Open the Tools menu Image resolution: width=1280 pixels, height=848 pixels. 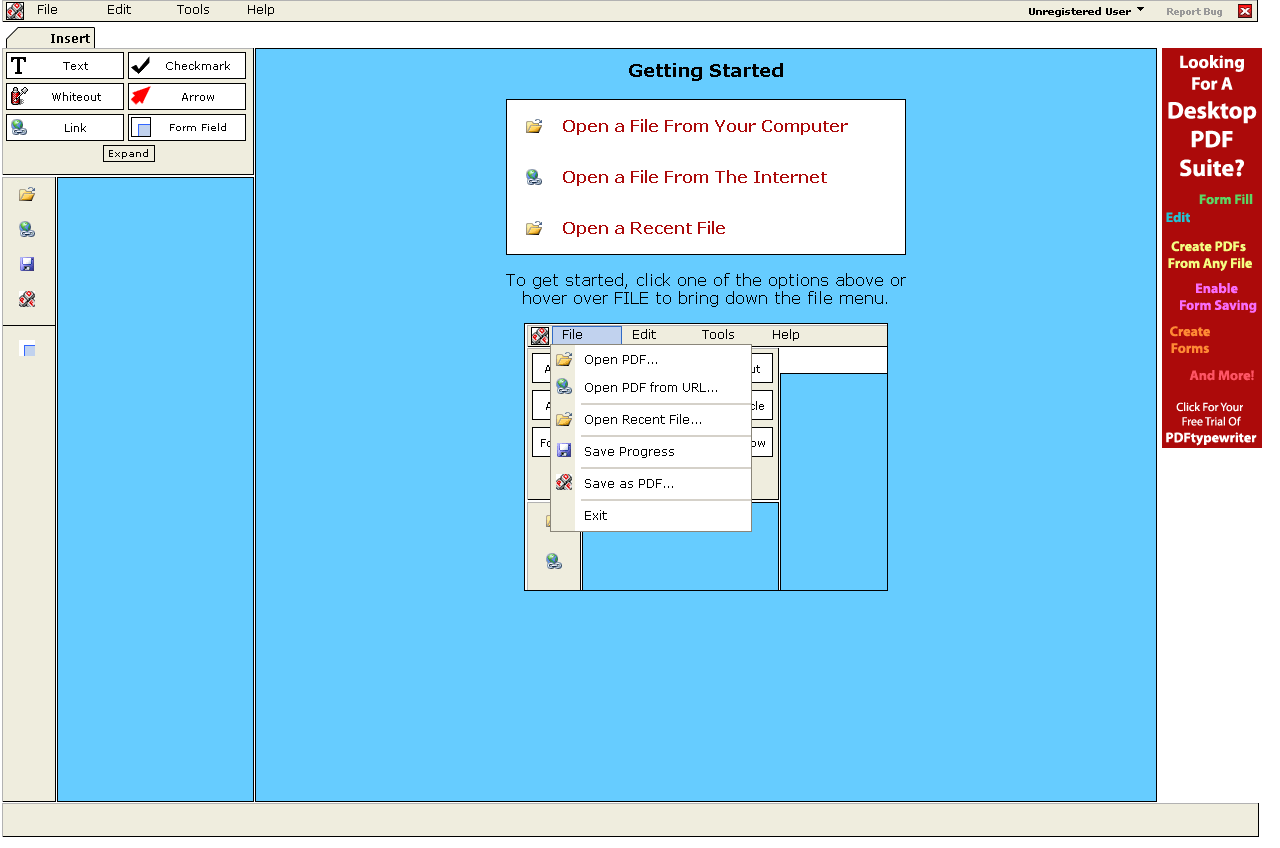[193, 10]
